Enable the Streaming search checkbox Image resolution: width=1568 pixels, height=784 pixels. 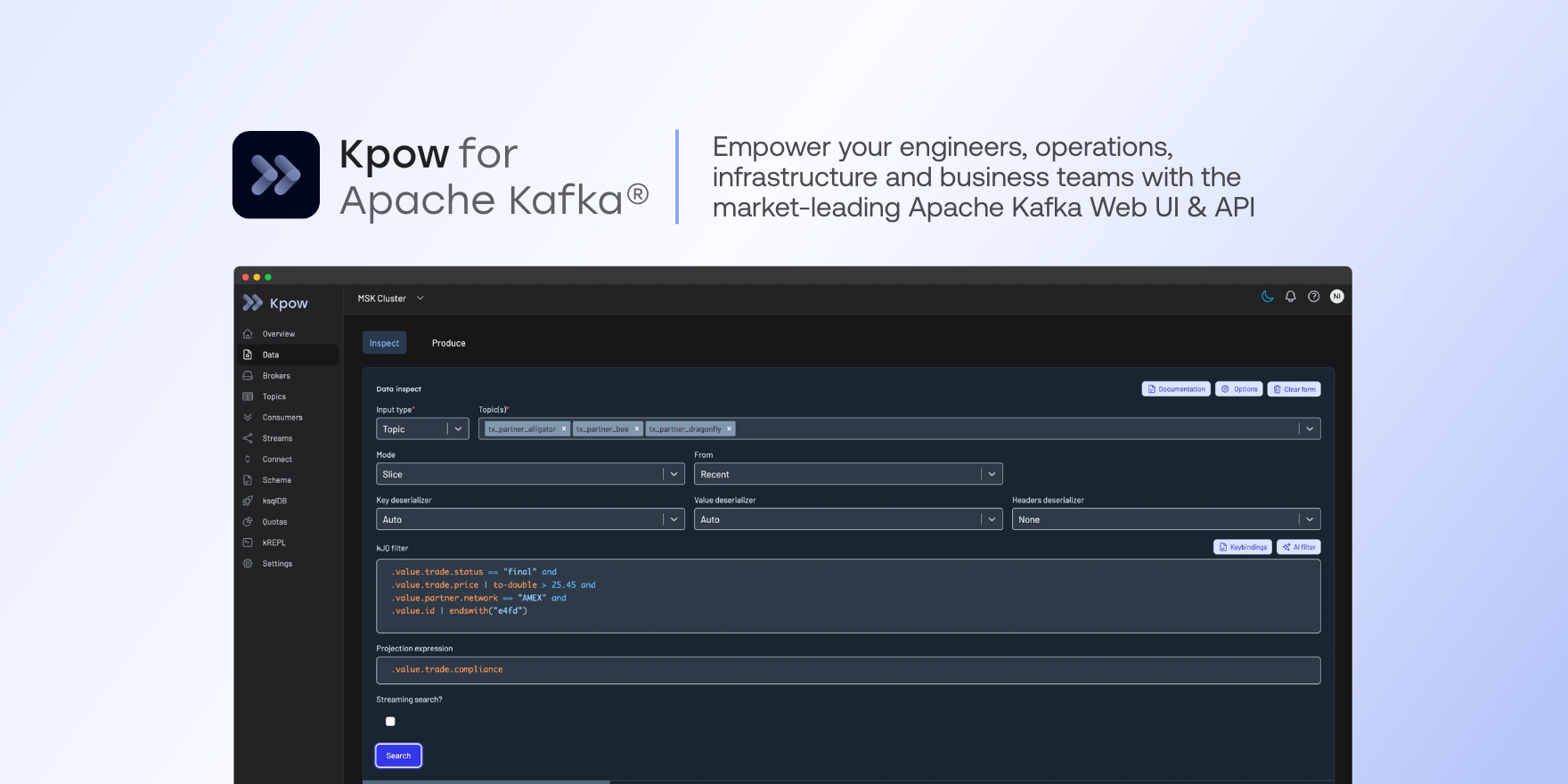tap(390, 722)
